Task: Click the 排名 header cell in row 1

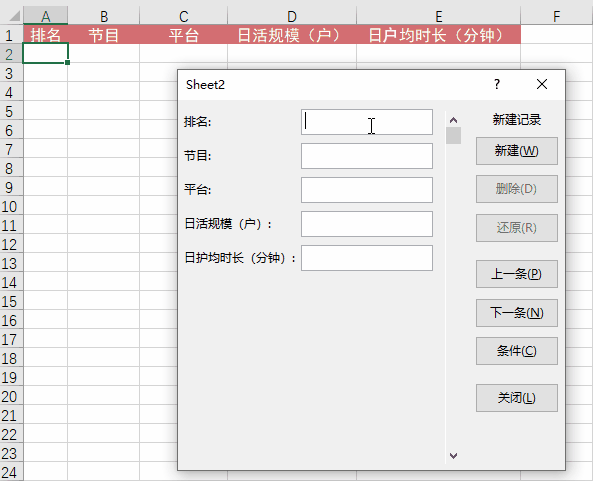Action: tap(45, 35)
